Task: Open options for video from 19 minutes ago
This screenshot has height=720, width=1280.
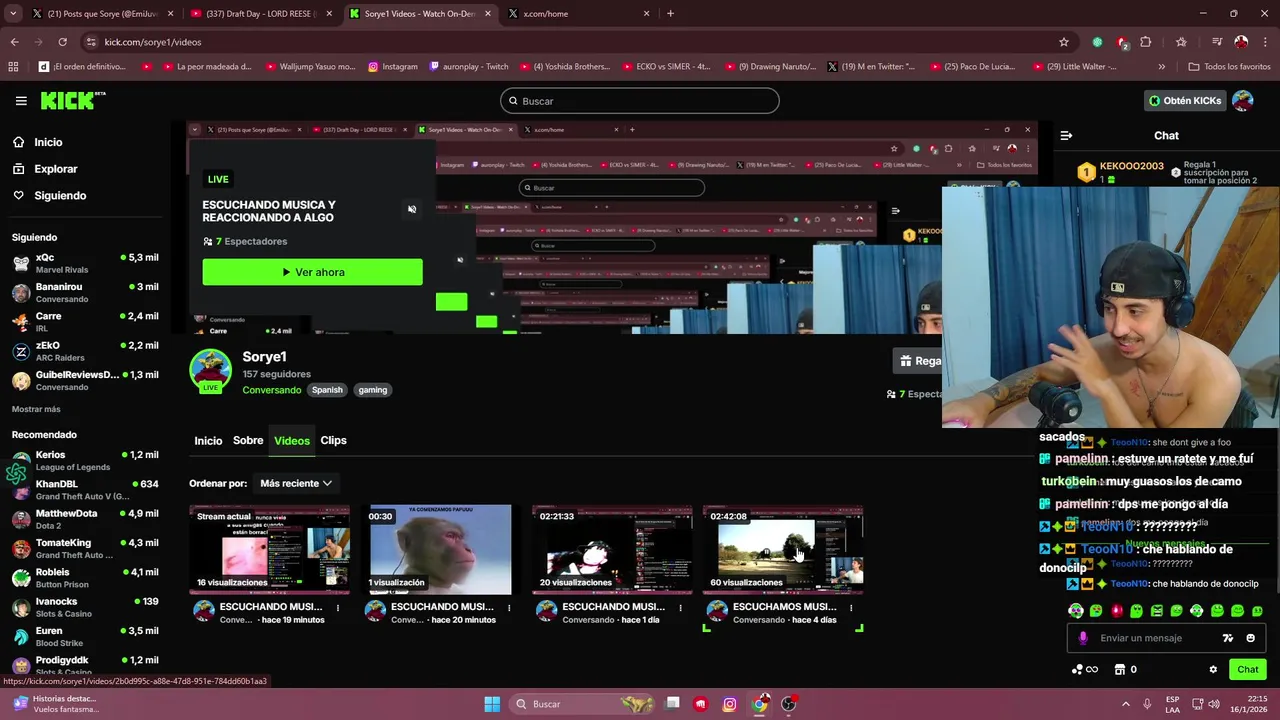Action: coord(338,607)
